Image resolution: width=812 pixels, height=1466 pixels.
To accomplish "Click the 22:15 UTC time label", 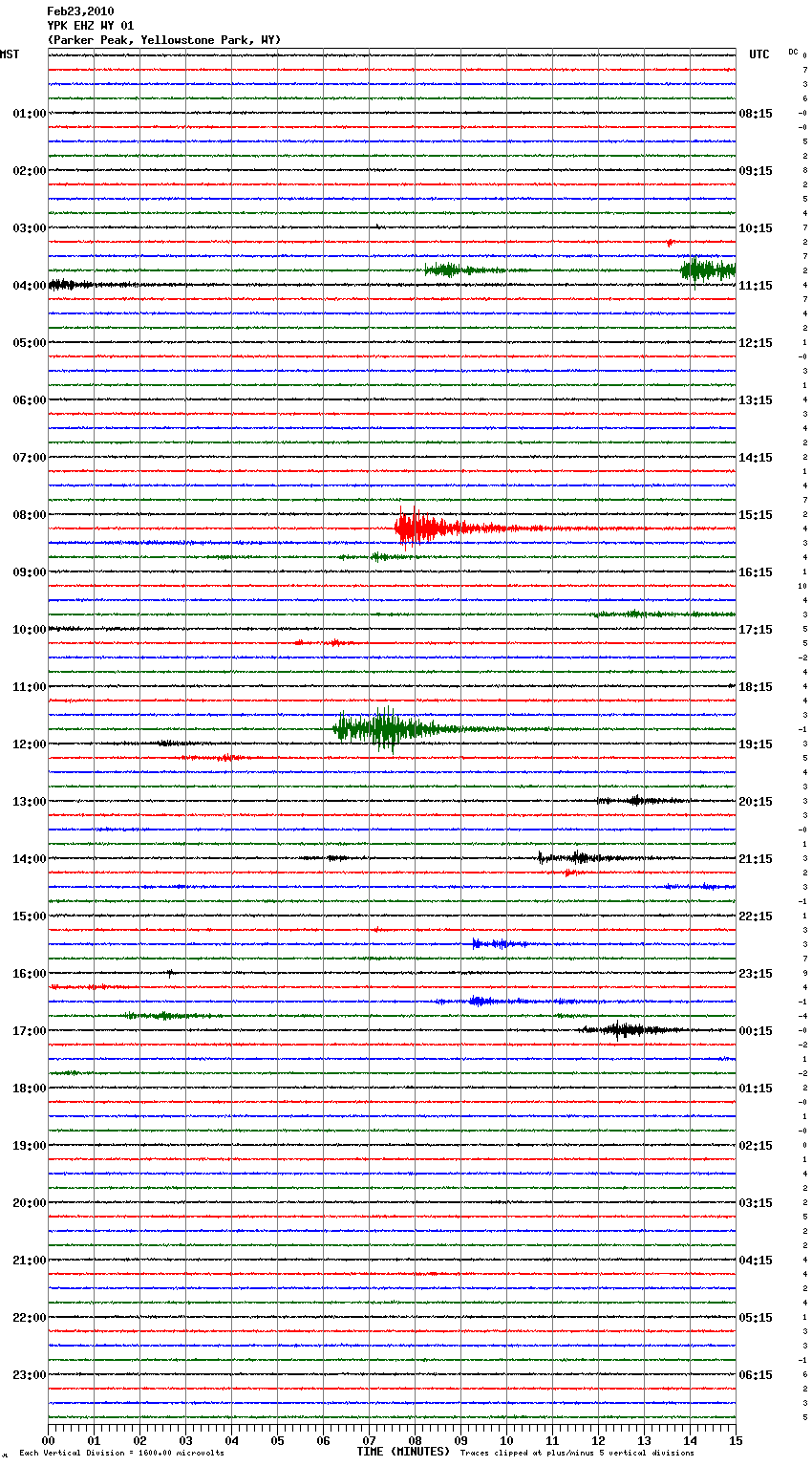I will click(756, 916).
